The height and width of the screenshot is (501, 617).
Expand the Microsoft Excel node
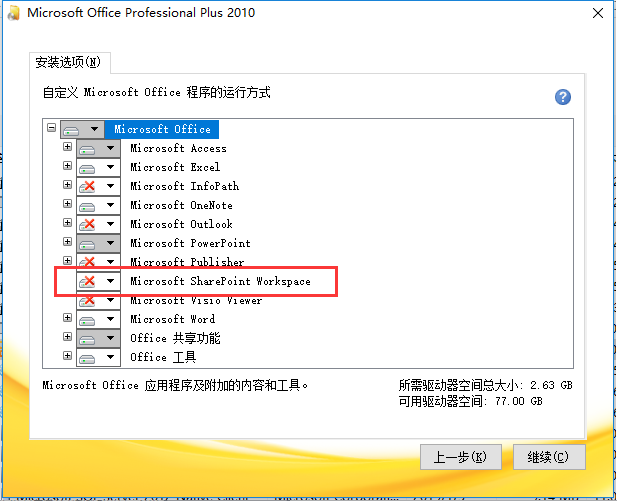point(67,166)
